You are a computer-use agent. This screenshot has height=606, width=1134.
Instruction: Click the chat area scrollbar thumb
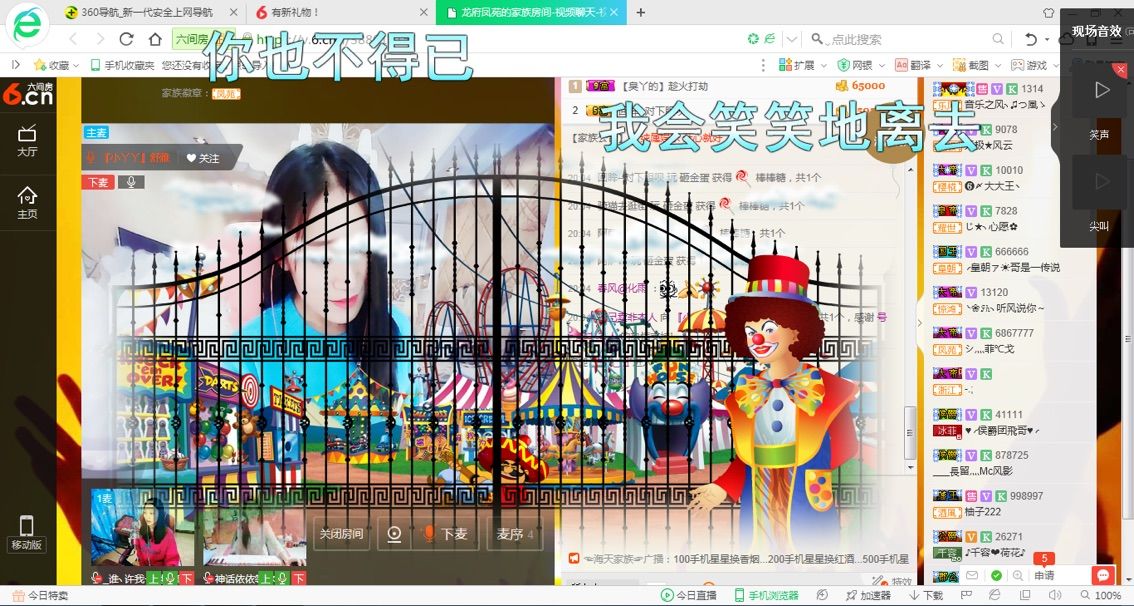click(910, 432)
